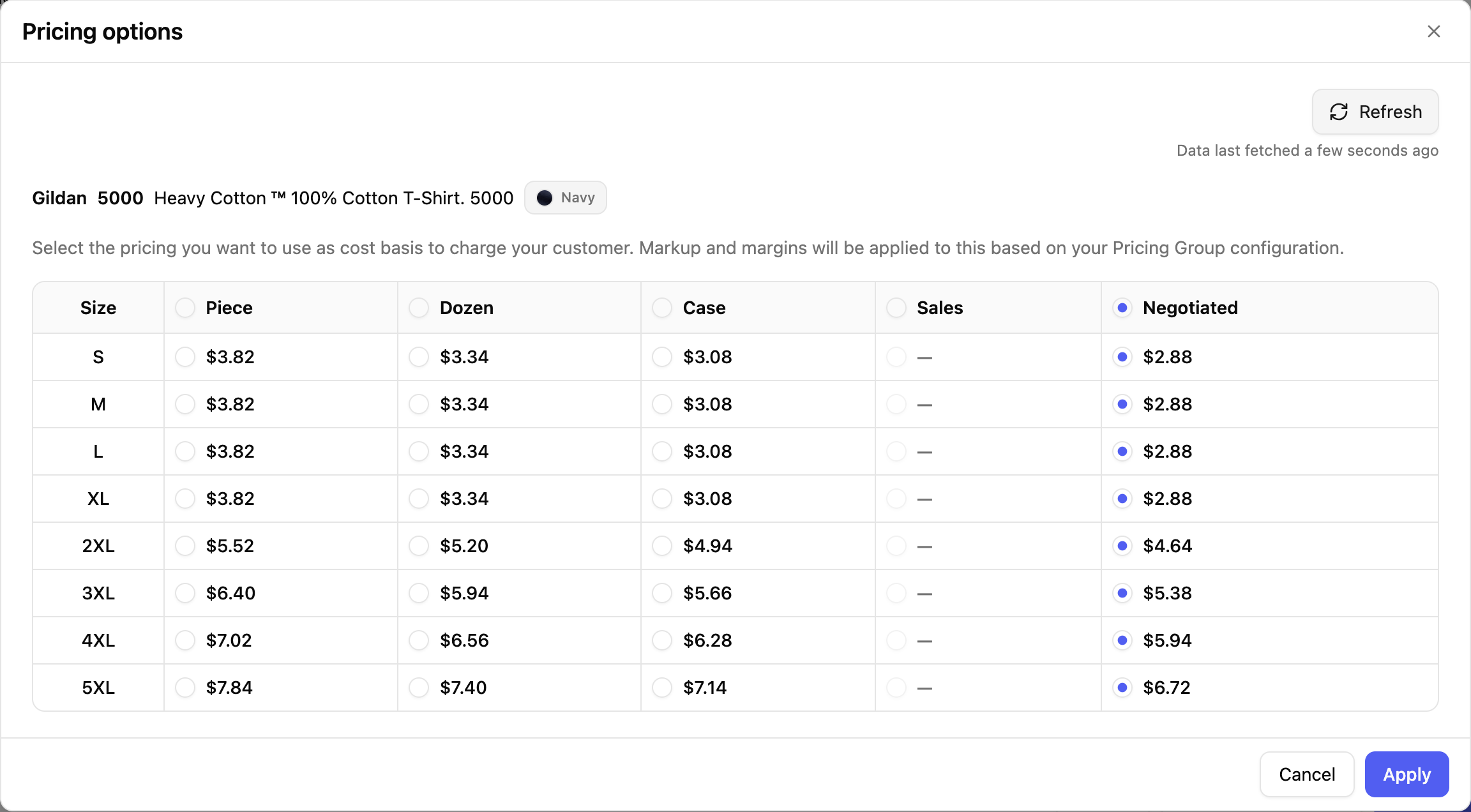The height and width of the screenshot is (812, 1471).
Task: Choose Dozen price $7.40 for 5XL
Action: tap(419, 688)
